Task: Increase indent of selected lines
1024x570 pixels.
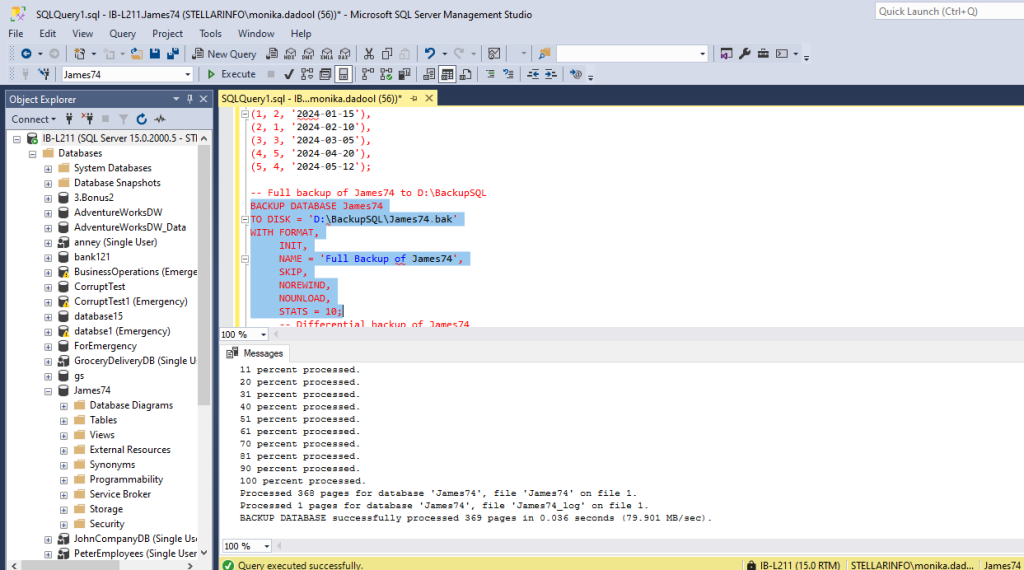Action: coord(551,74)
